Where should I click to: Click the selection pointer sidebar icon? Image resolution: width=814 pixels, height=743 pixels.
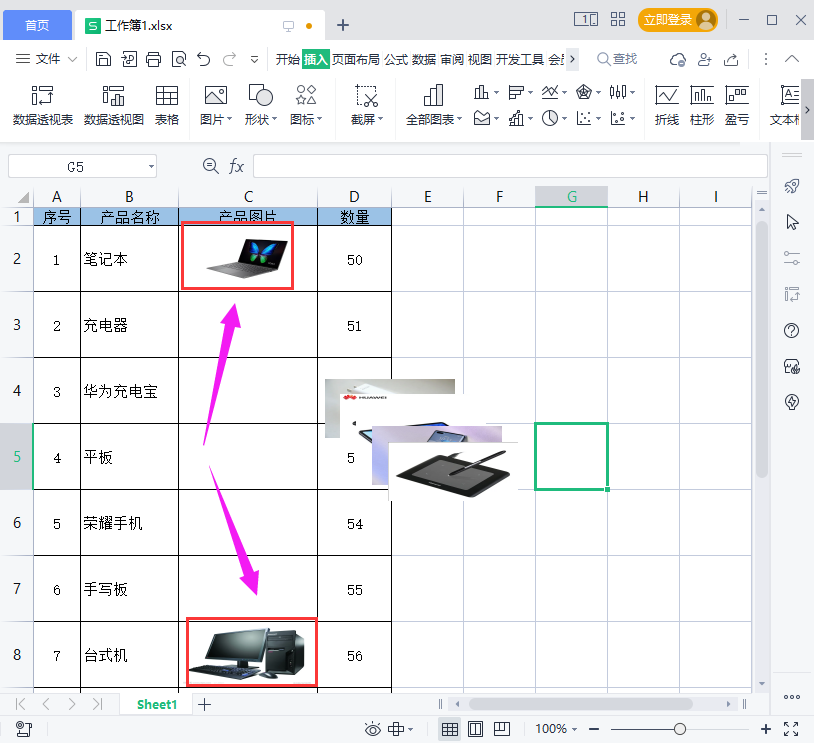(x=792, y=222)
